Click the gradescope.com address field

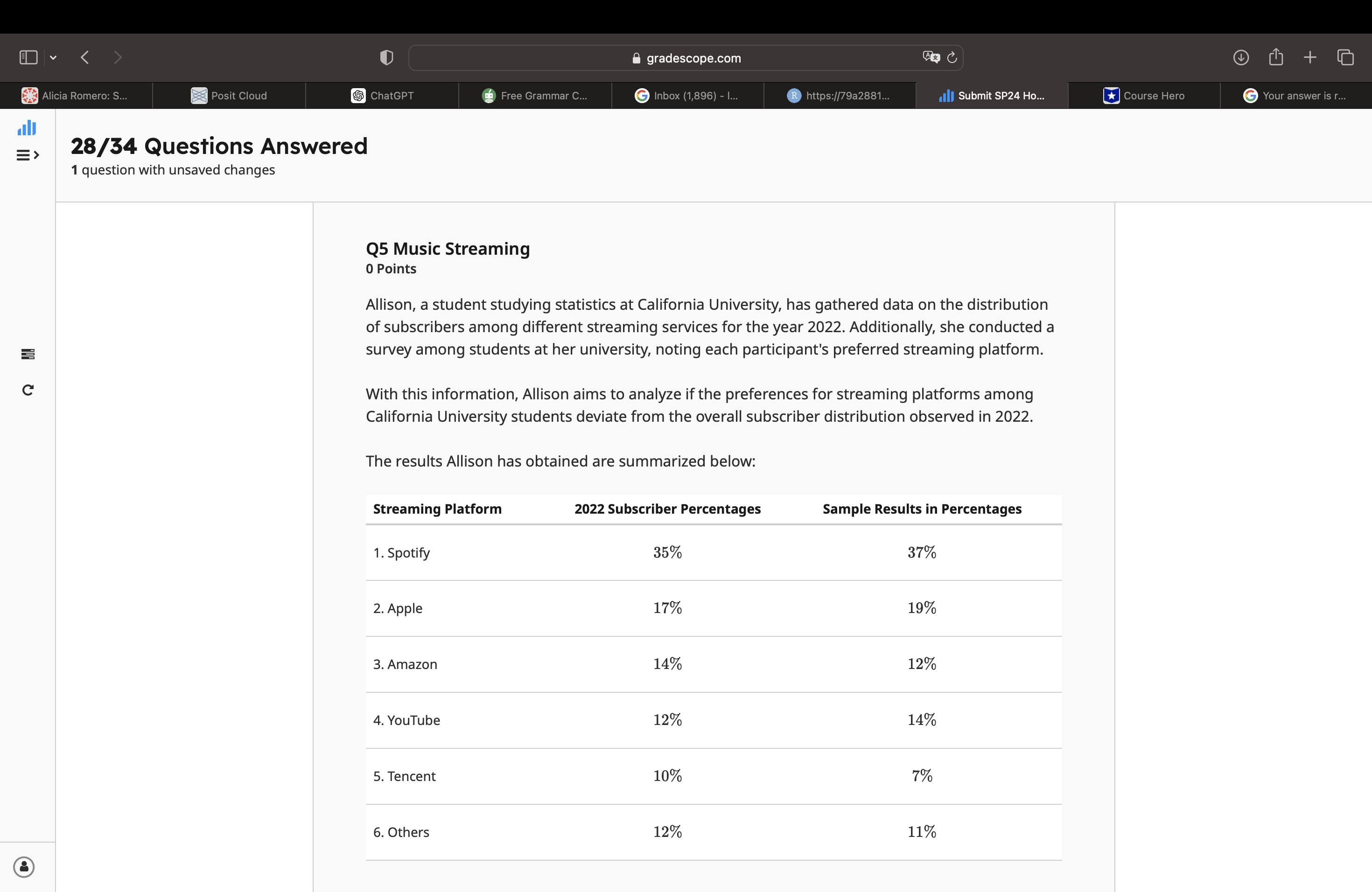(x=686, y=58)
